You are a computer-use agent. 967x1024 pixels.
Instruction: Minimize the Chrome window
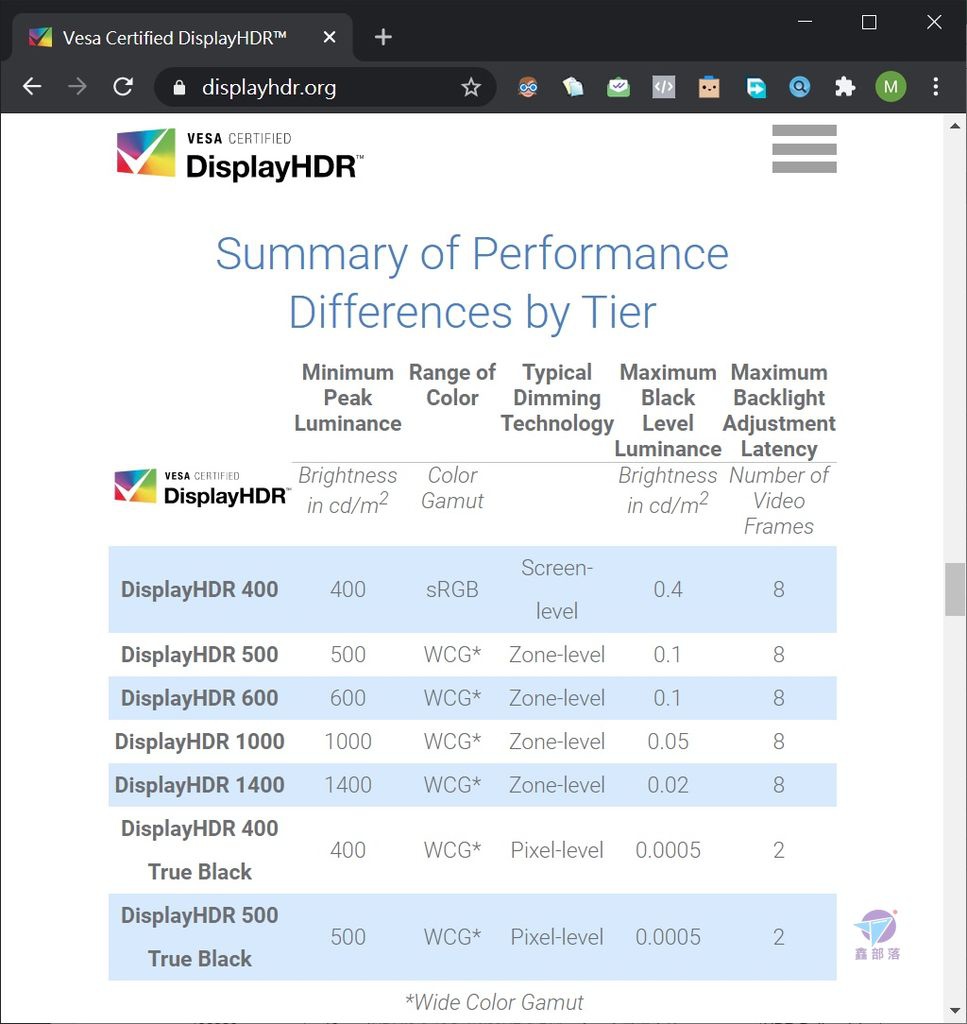click(x=805, y=22)
